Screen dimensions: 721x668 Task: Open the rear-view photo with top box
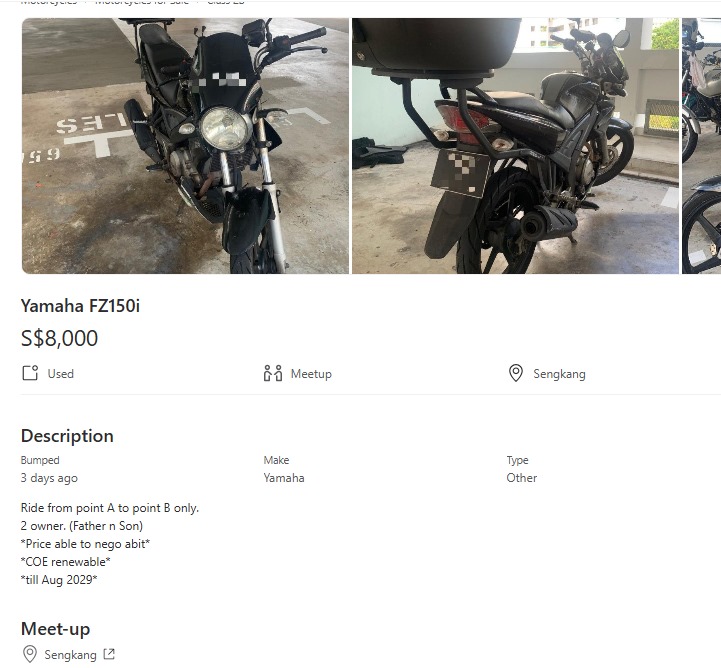515,146
